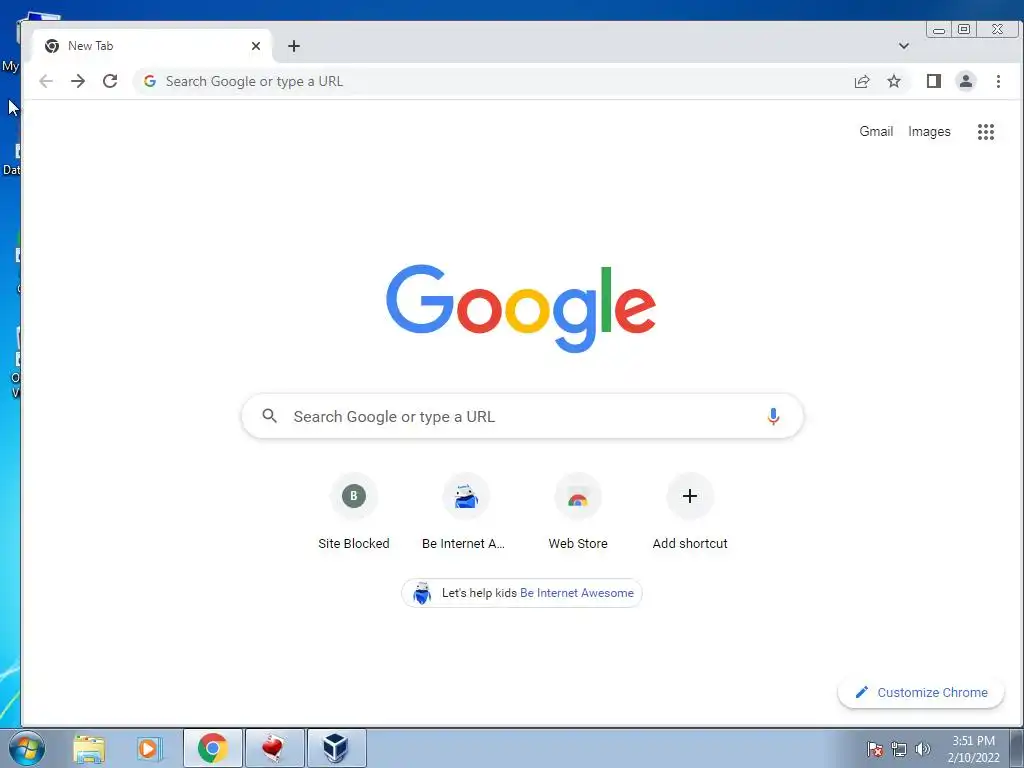The image size is (1024, 768).
Task: Focus the Google search box on the page
Action: pyautogui.click(x=522, y=416)
